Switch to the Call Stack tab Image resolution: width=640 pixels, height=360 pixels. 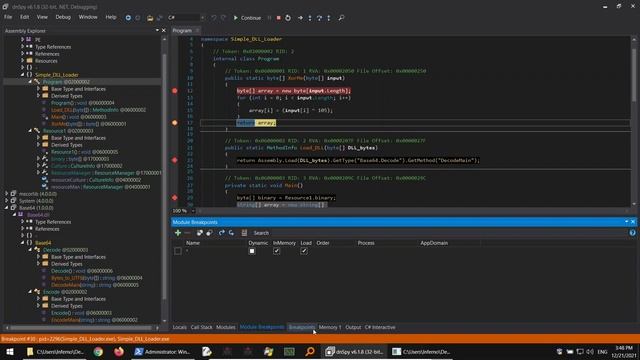coord(201,327)
